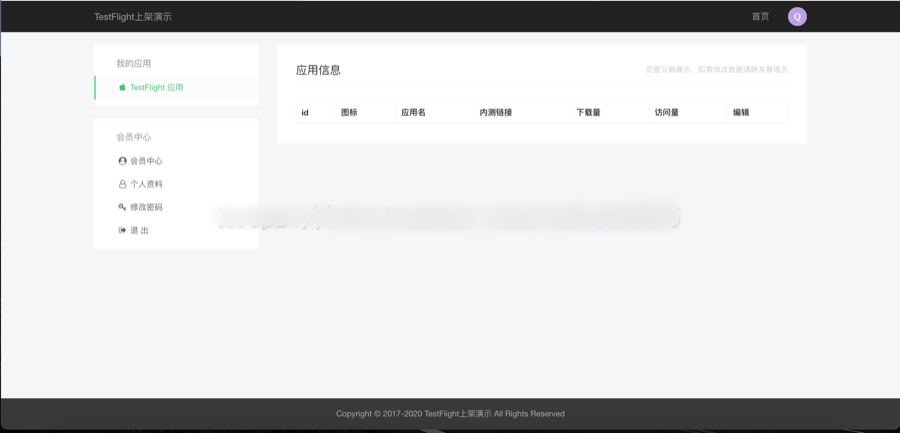Screen dimensions: 900x433
Task: Open the purple Q user avatar
Action: pos(797,16)
